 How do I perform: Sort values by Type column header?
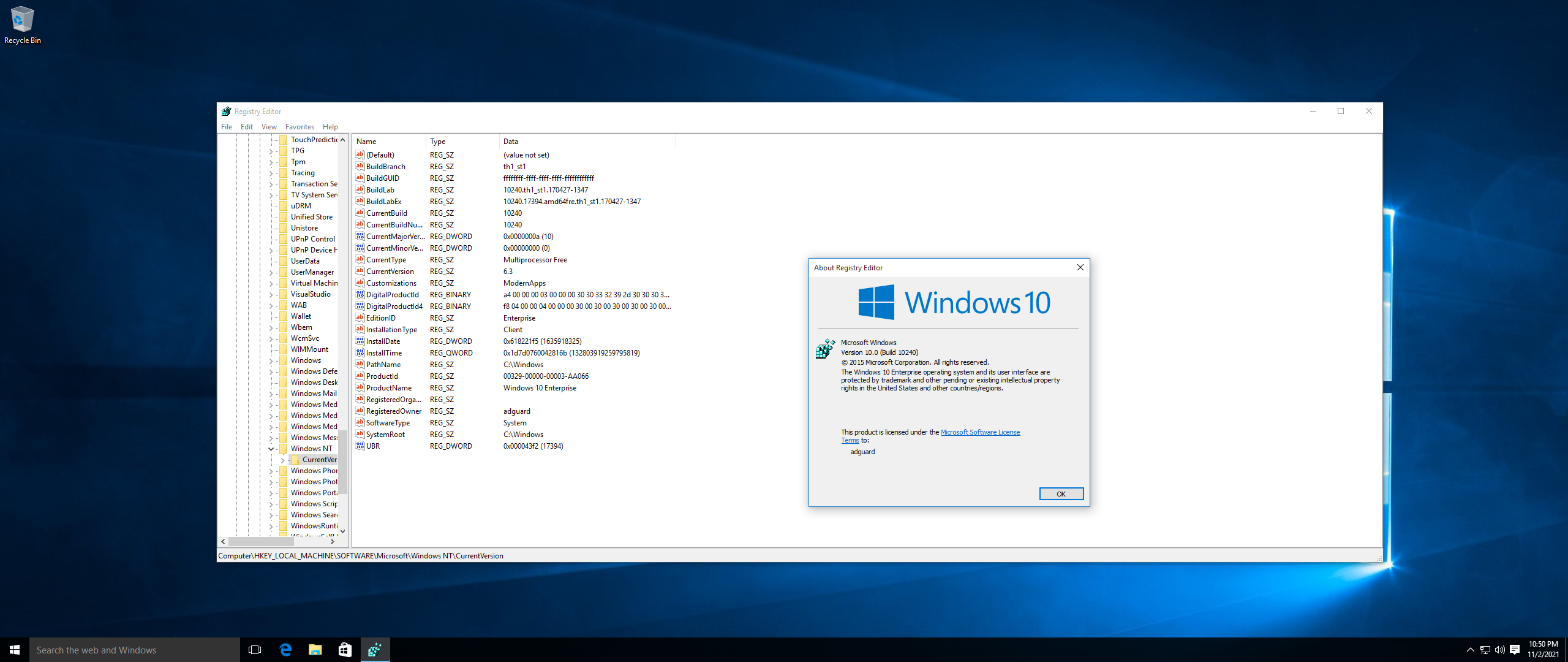[x=462, y=142]
